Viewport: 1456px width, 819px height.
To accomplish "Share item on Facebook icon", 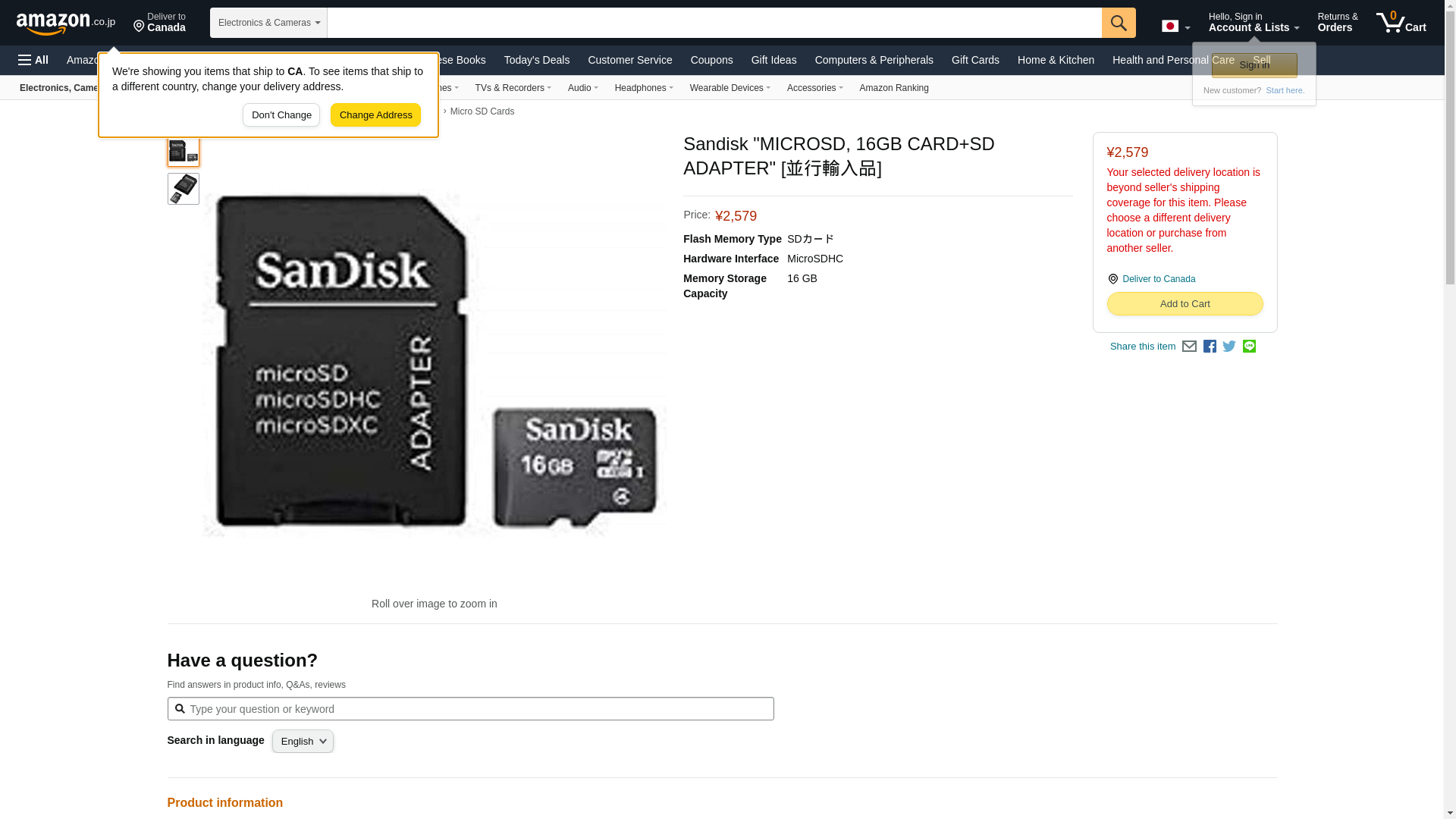I will [1210, 347].
